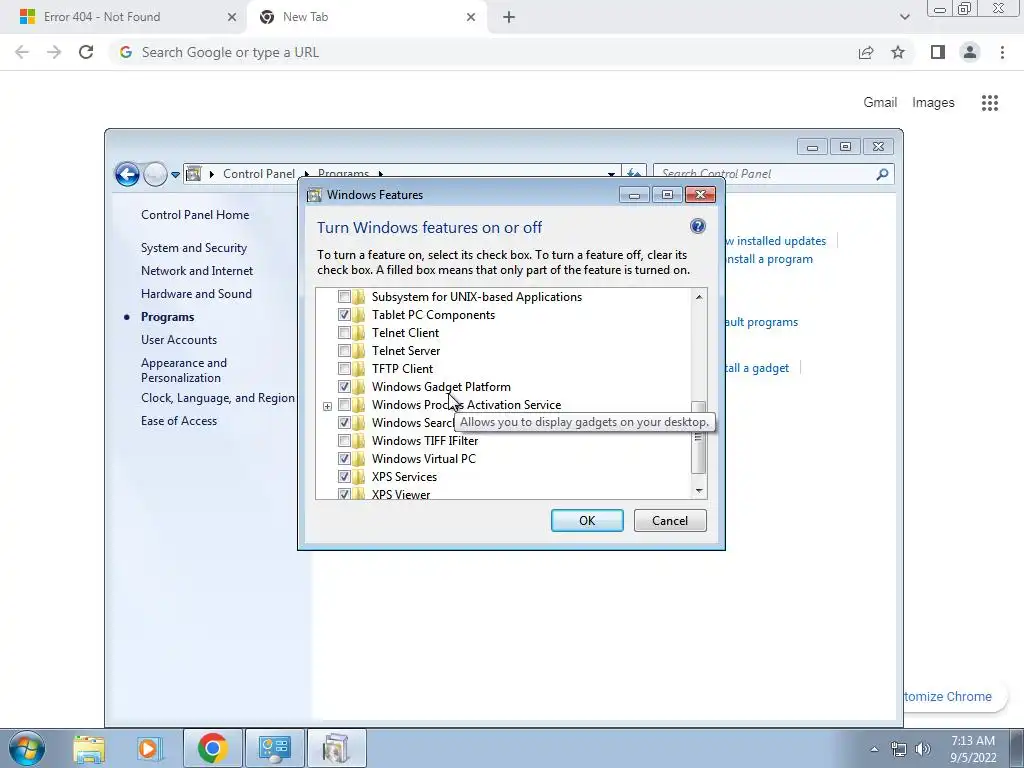Click the network tray icon
This screenshot has height=768, width=1024.
(899, 749)
